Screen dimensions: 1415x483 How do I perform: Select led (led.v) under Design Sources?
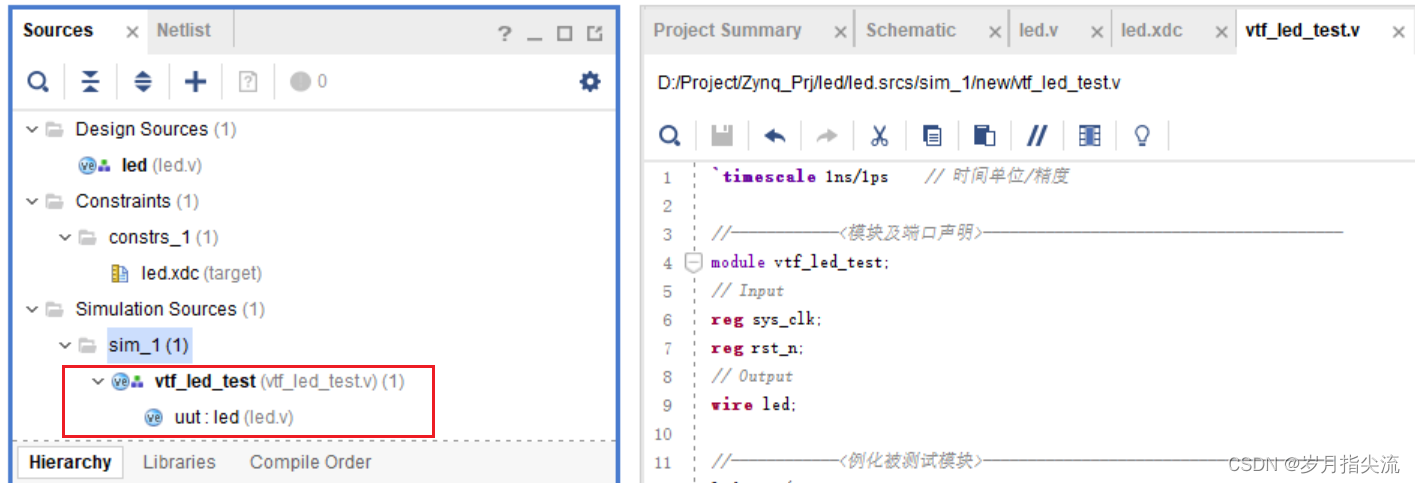140,165
